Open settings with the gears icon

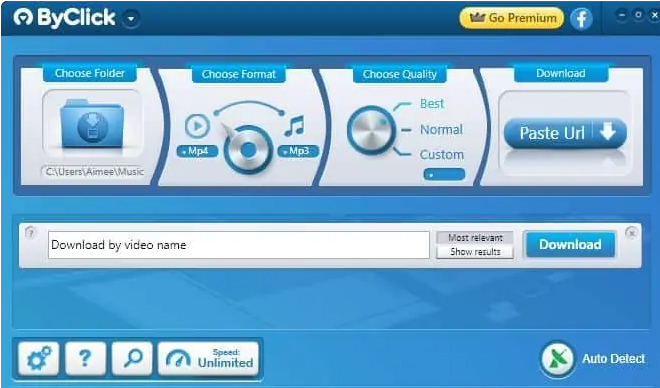tap(39, 359)
